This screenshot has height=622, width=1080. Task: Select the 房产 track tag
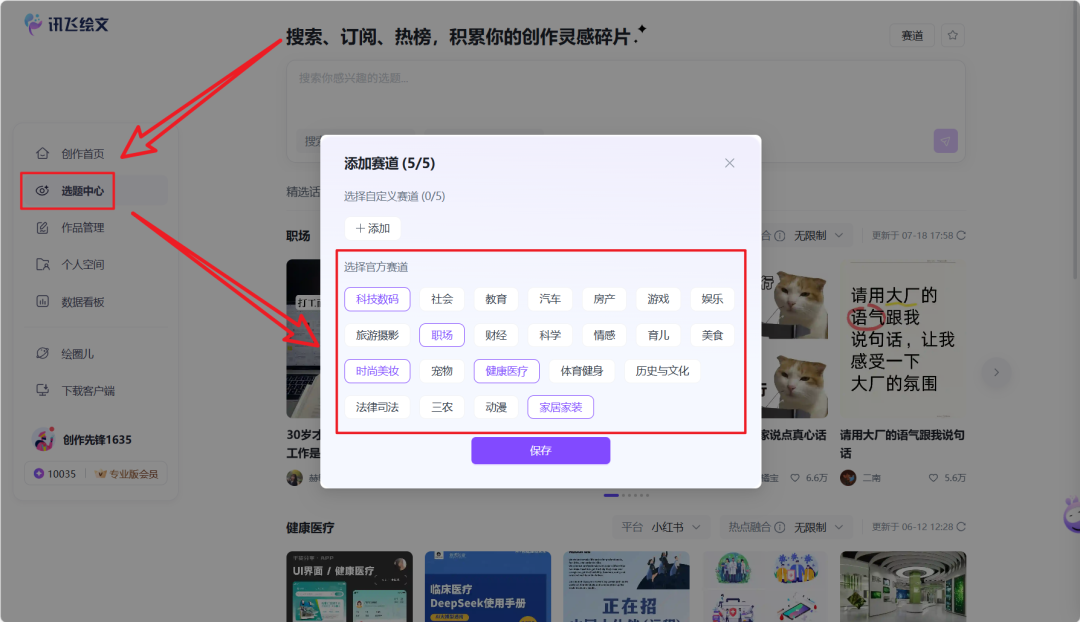[x=604, y=299]
